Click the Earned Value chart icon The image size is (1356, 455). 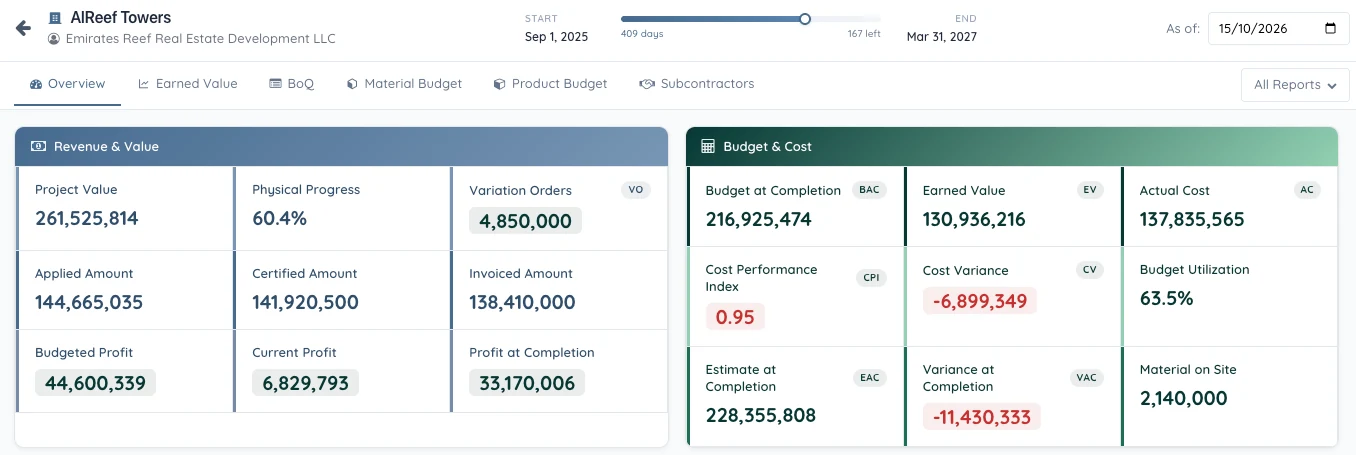[x=144, y=84]
